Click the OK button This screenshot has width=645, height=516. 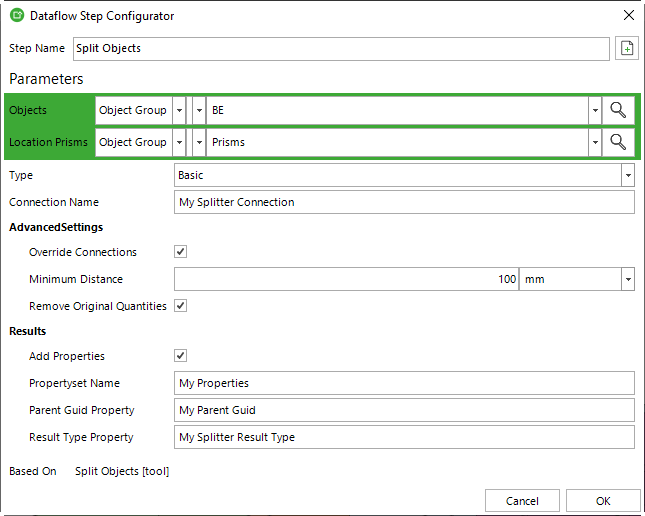[x=603, y=501]
